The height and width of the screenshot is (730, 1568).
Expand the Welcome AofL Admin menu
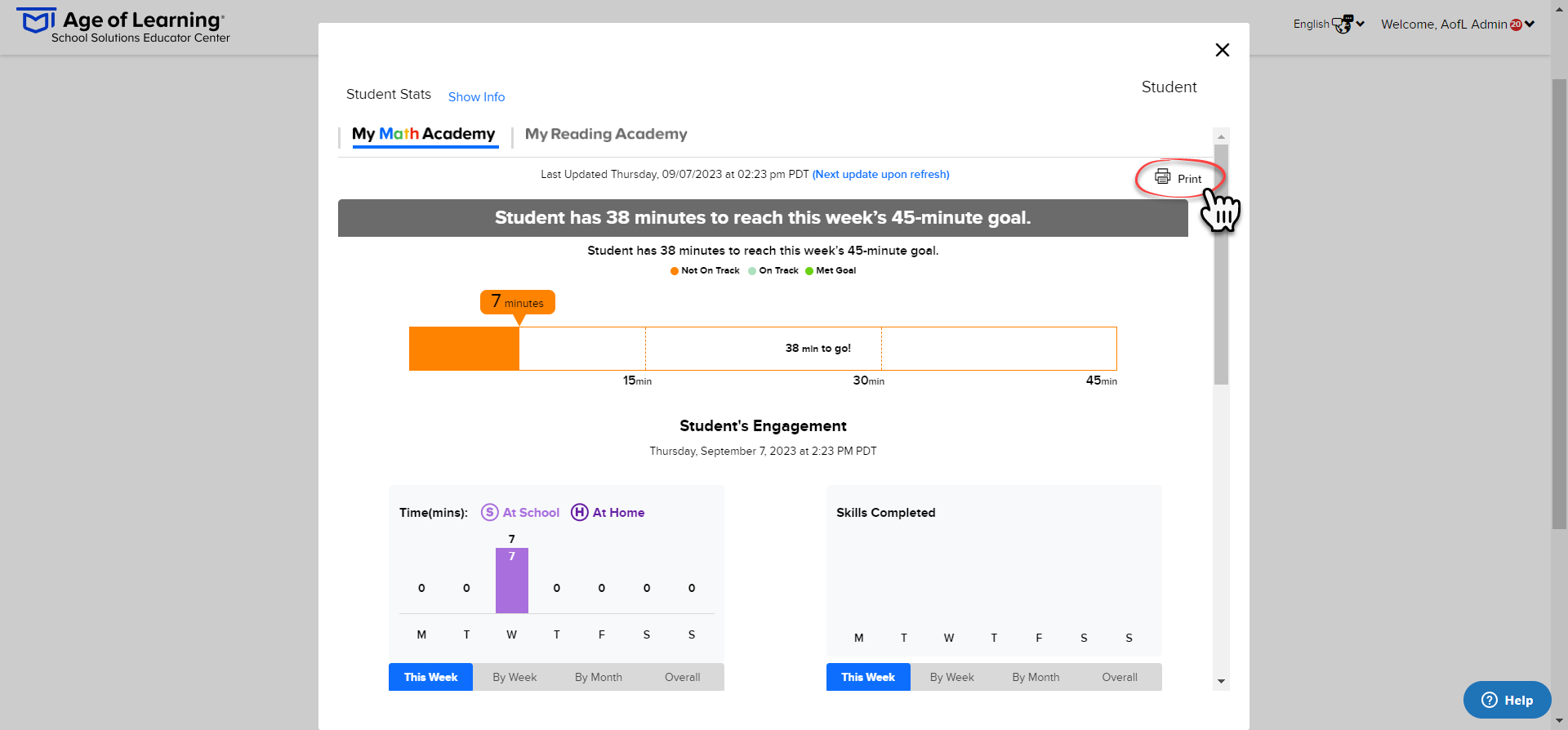click(1458, 24)
